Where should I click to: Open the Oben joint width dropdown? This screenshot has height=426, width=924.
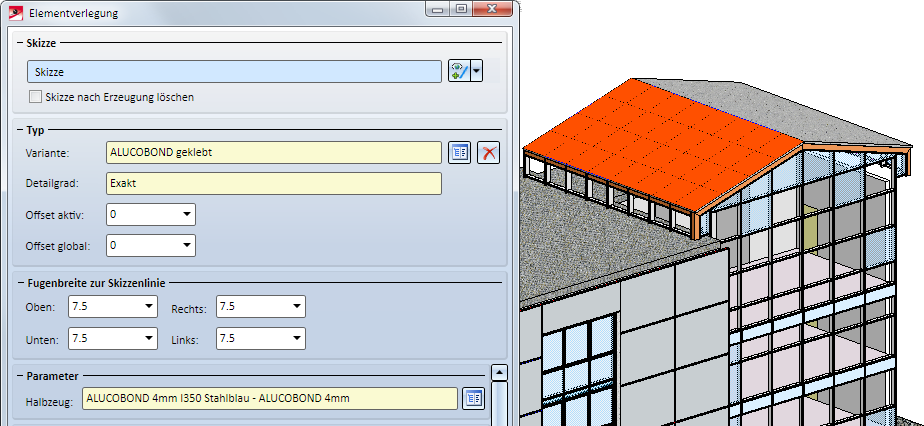point(149,306)
